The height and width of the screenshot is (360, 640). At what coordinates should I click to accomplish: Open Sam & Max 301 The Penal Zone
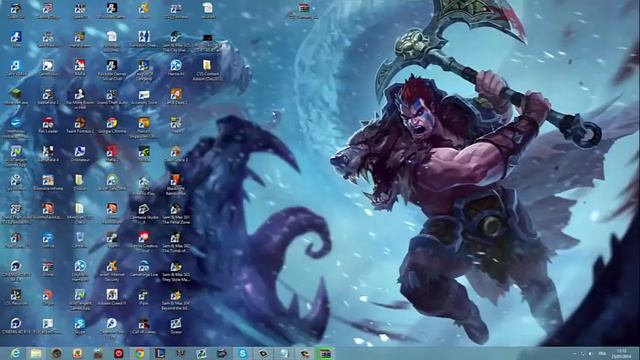tap(176, 213)
